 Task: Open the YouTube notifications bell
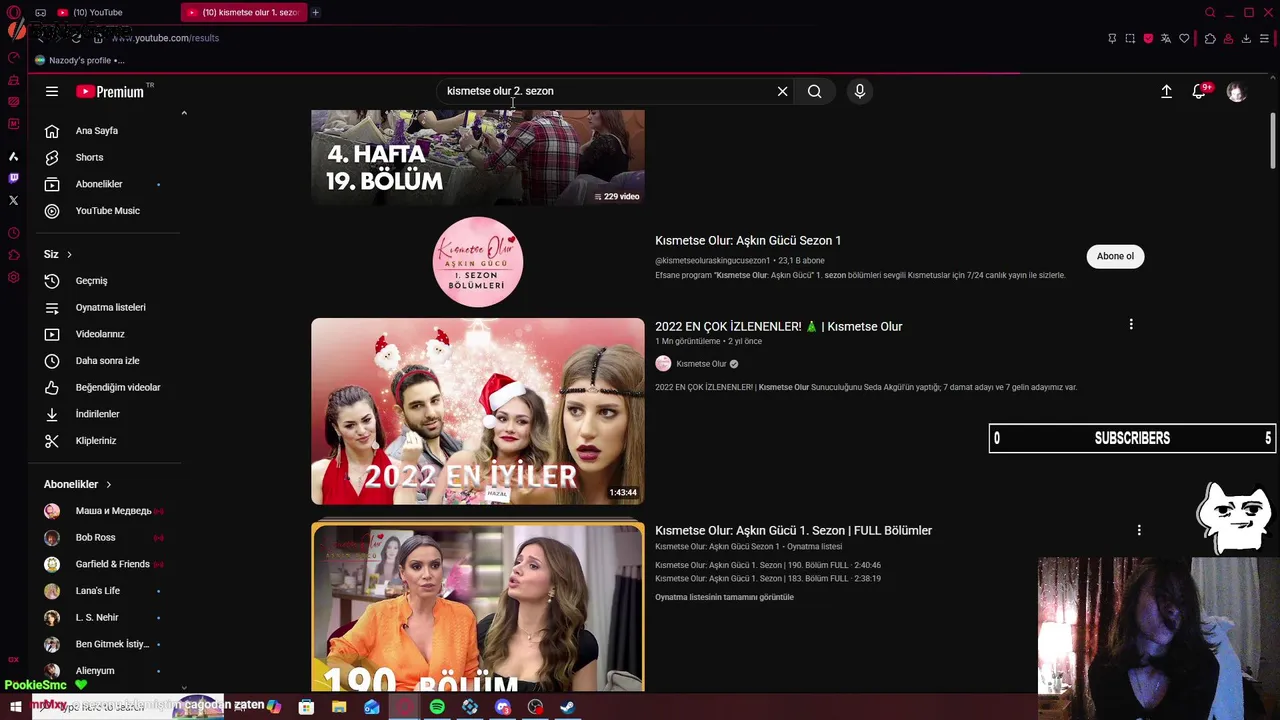click(x=1199, y=91)
